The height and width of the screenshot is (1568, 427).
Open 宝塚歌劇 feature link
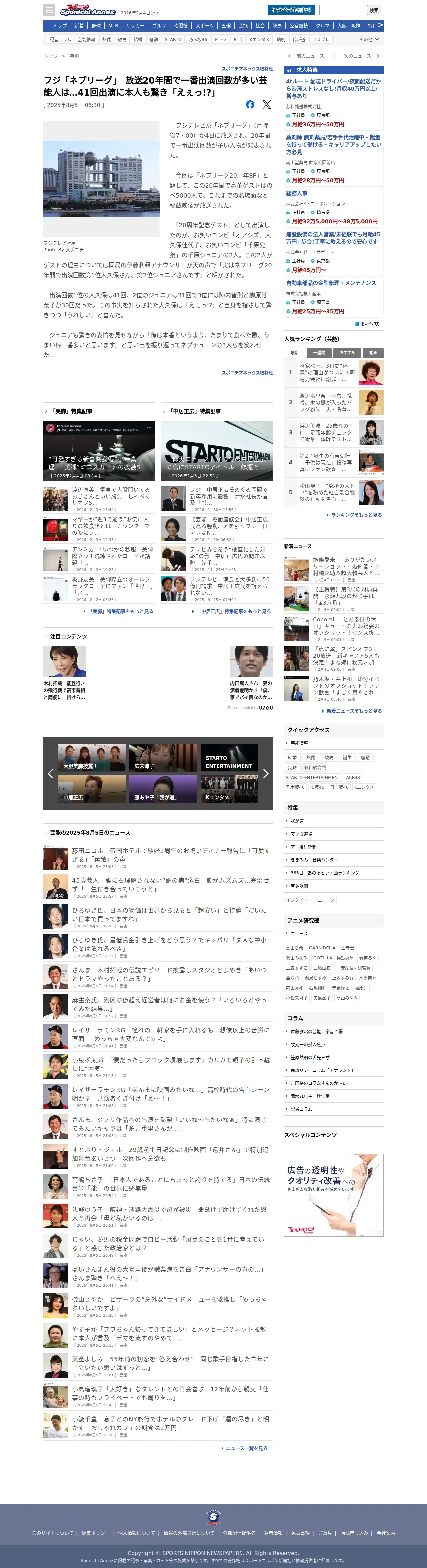299,886
